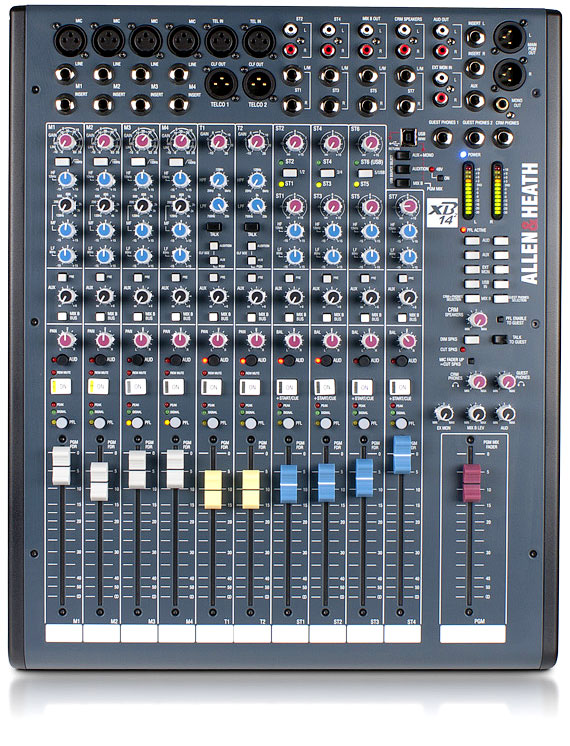The width and height of the screenshot is (570, 746).
Task: Toggle the AUD button on channel T1
Action: (213, 360)
